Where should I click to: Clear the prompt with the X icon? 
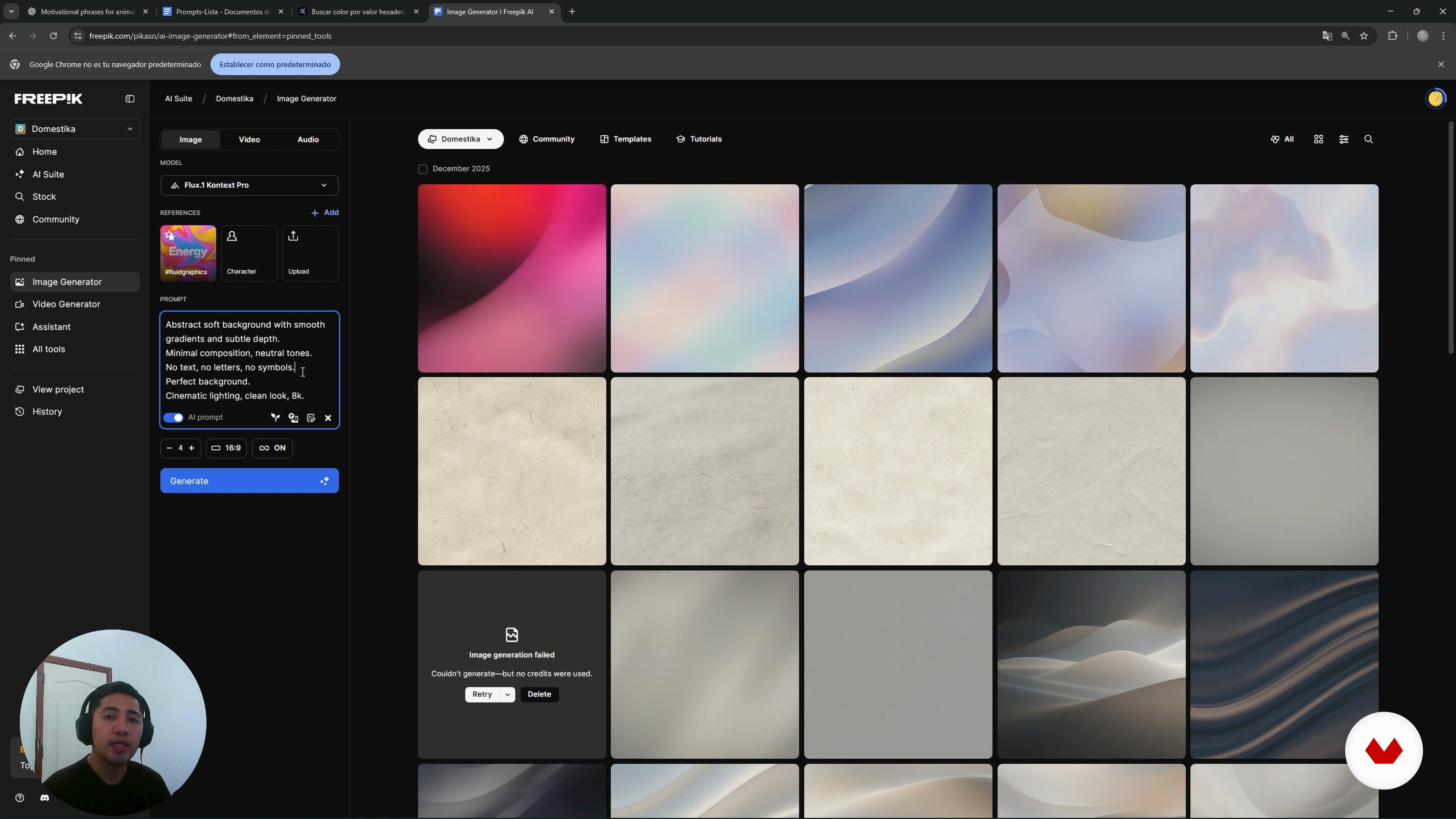pyautogui.click(x=328, y=418)
